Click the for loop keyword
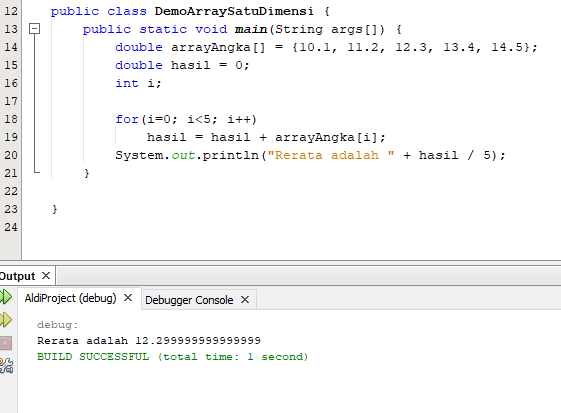Screen dimensions: 561x413 pyautogui.click(x=127, y=119)
